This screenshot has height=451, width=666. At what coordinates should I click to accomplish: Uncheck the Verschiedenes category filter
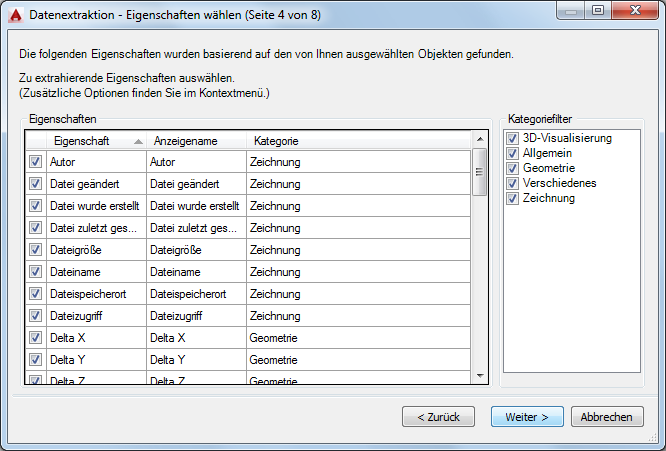tap(514, 183)
